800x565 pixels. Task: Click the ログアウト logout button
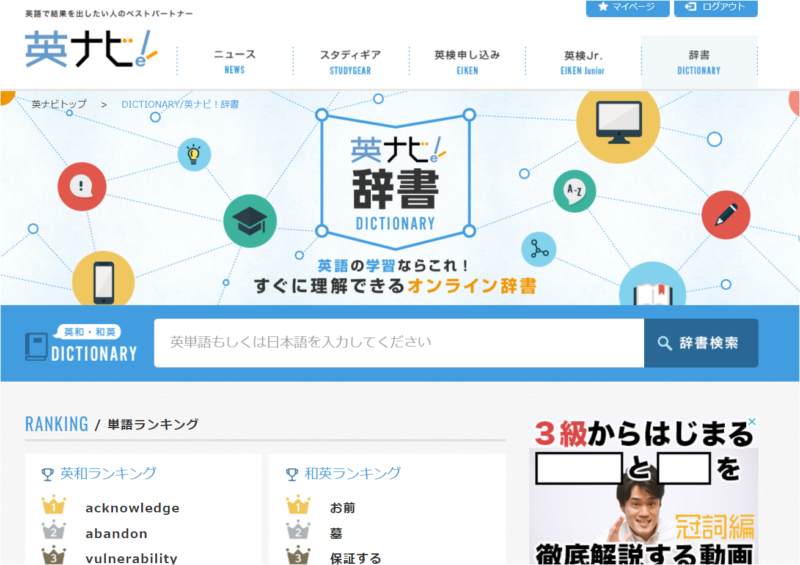pyautogui.click(x=715, y=8)
